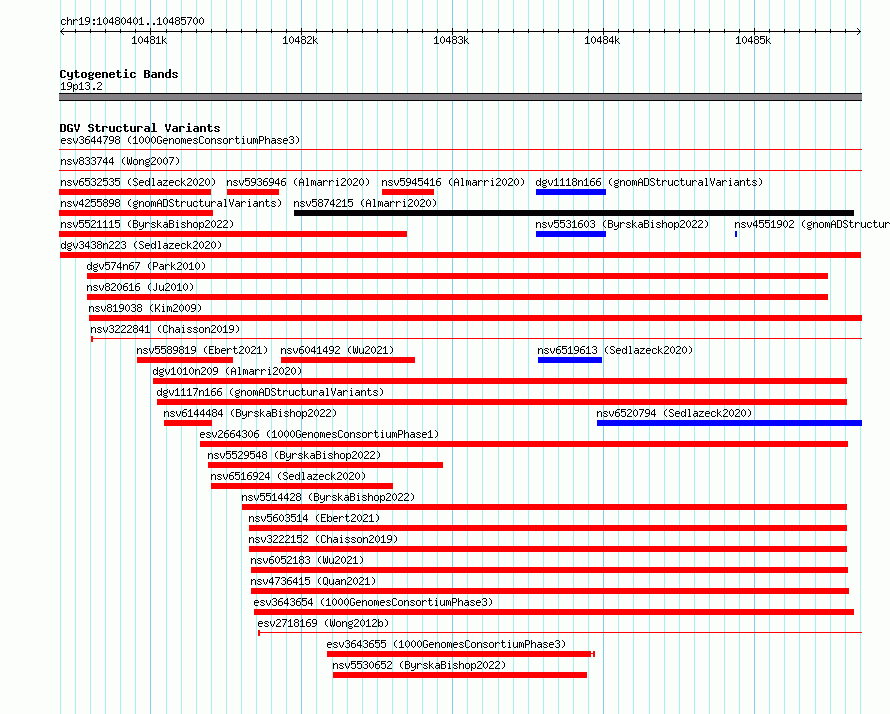Click the 19p13.2 band label
Viewport: 890px width, 714px height.
coord(81,86)
